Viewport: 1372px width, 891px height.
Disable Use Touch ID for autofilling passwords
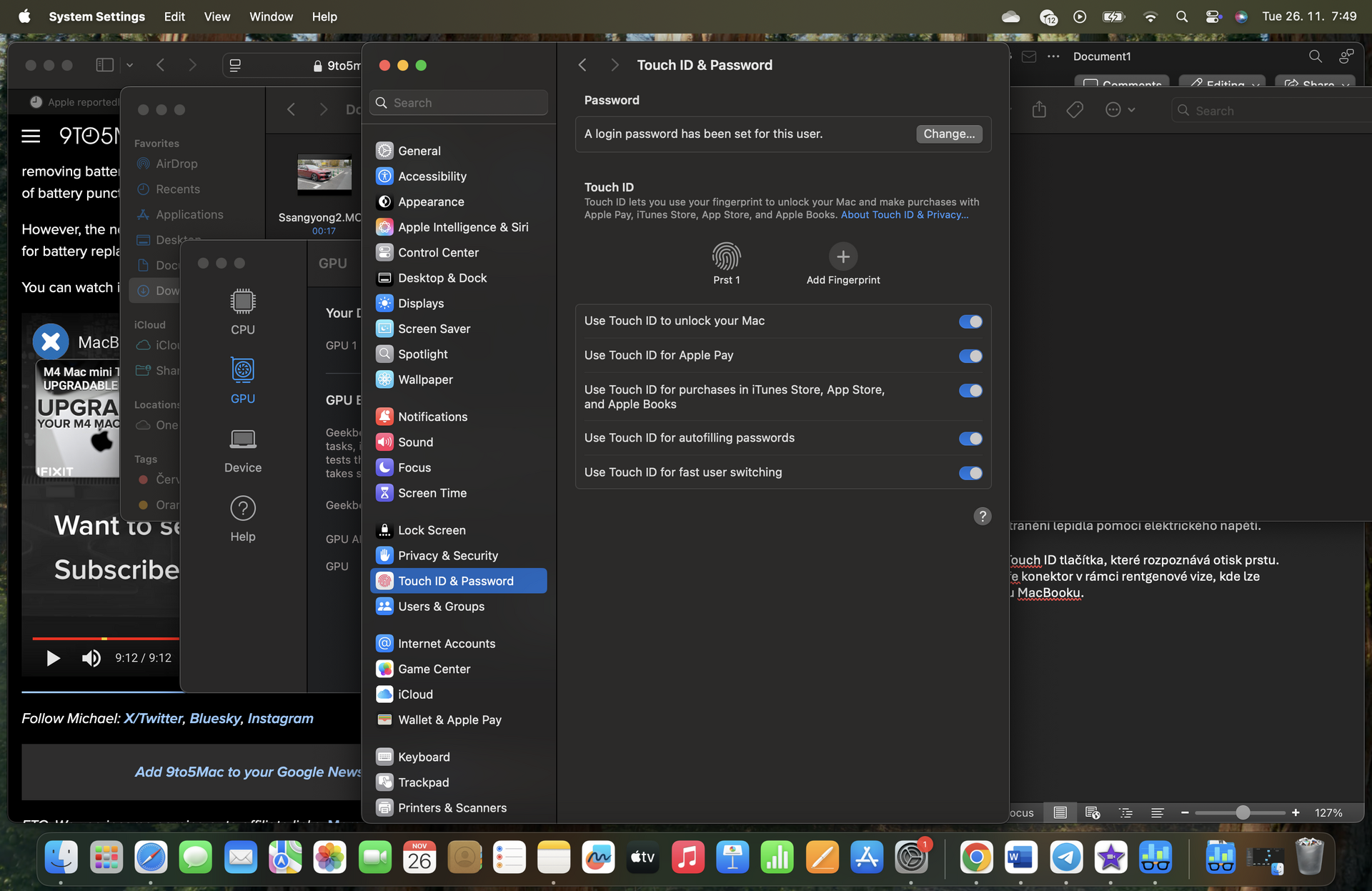click(970, 438)
